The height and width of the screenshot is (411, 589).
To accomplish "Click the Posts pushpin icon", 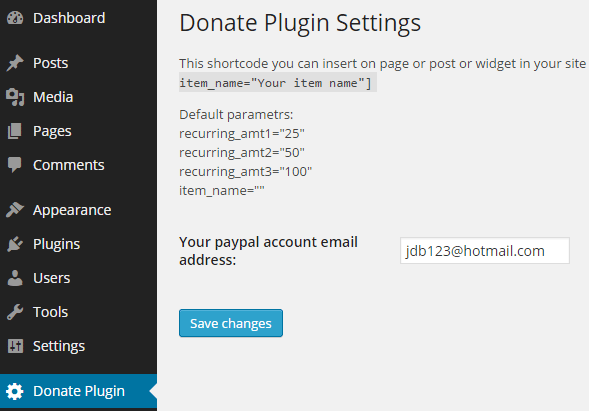I will tap(15, 63).
